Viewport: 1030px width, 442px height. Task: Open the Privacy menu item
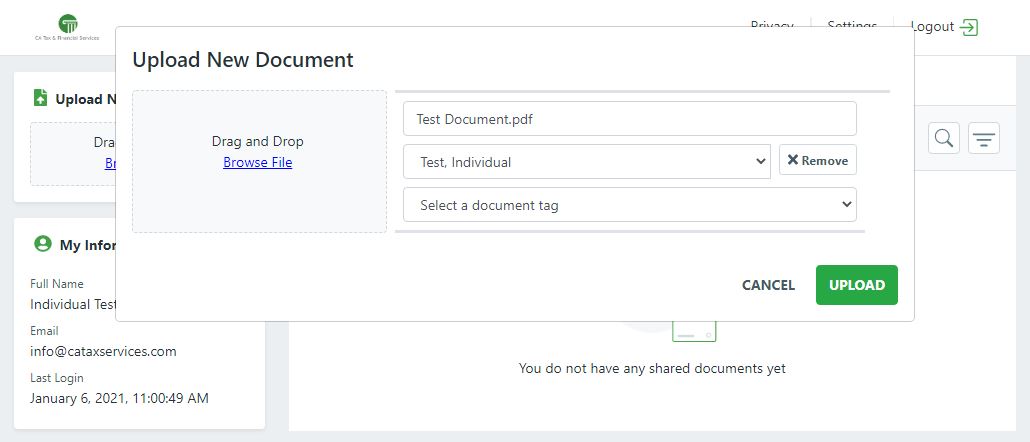tap(772, 26)
